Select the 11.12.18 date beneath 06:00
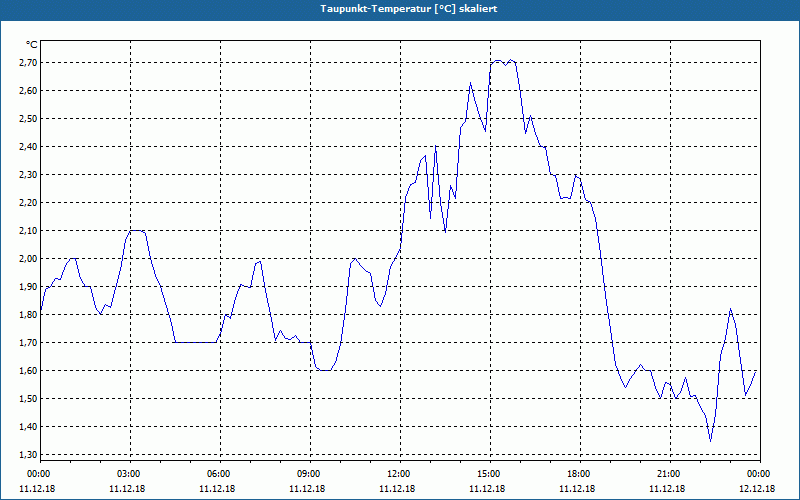Image resolution: width=800 pixels, height=500 pixels. pyautogui.click(x=217, y=489)
